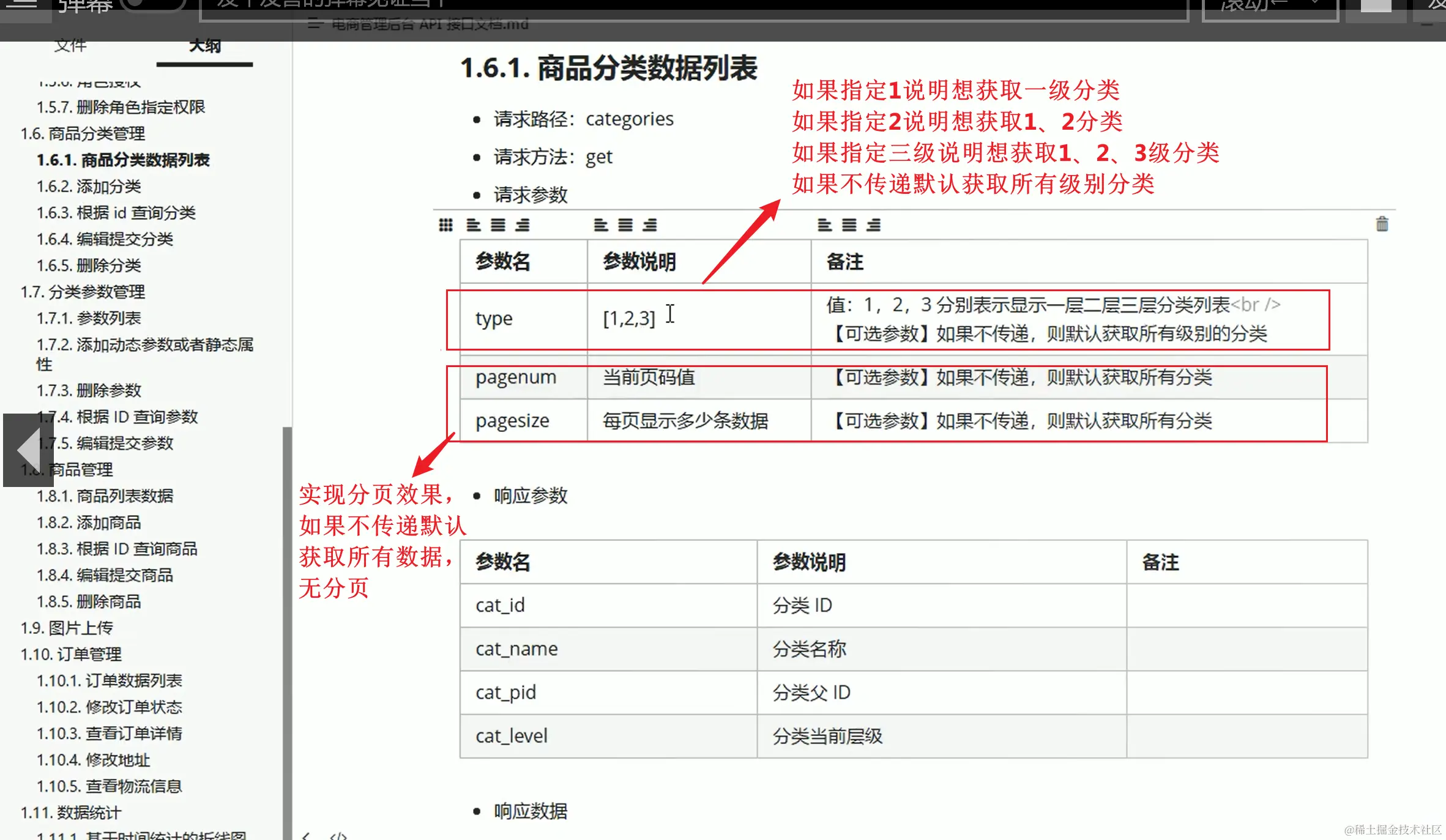Image resolution: width=1446 pixels, height=840 pixels.
Task: Switch to the 文件 tab
Action: pyautogui.click(x=70, y=45)
